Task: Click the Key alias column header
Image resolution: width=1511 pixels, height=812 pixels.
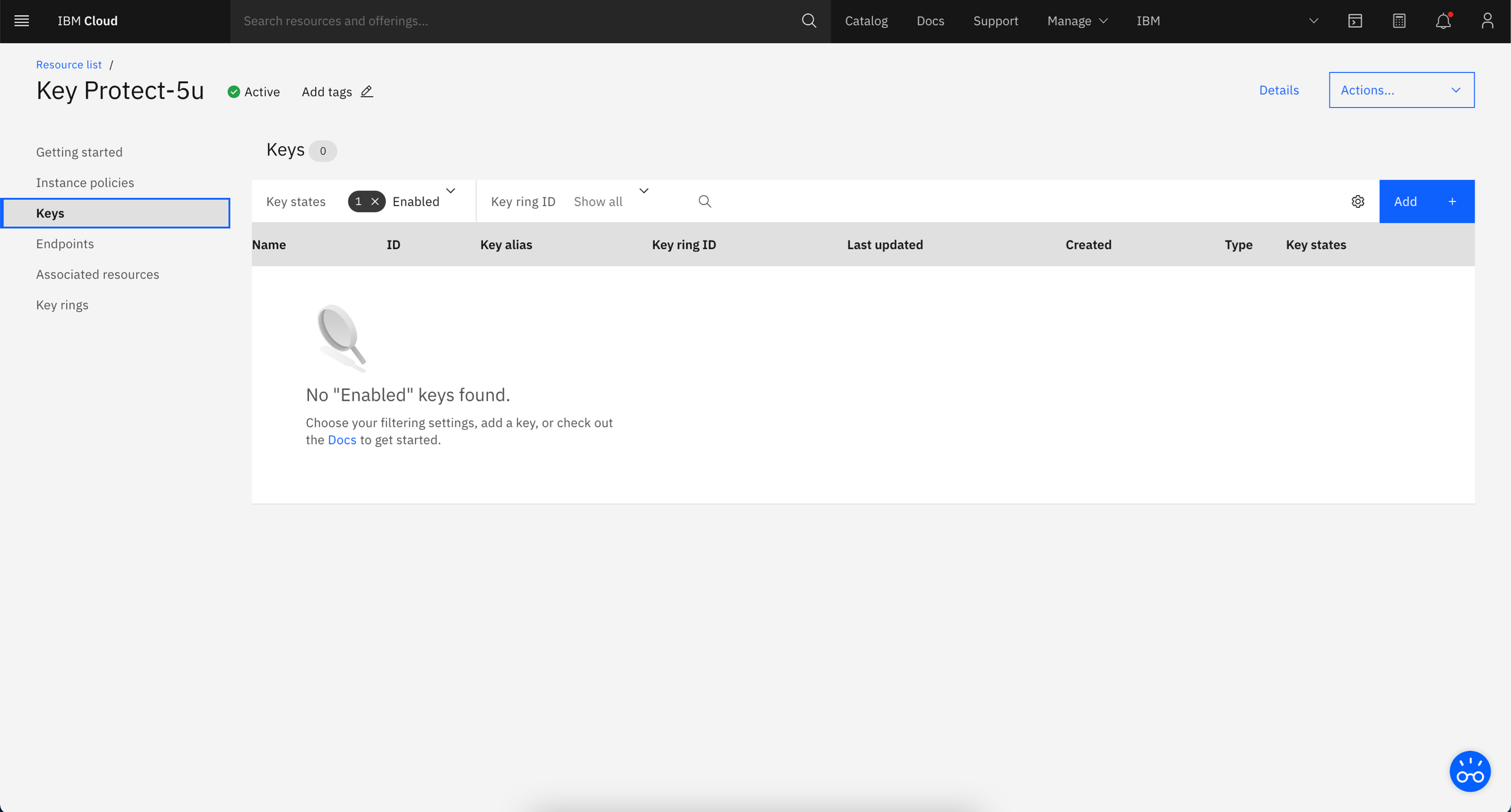Action: pyautogui.click(x=506, y=245)
